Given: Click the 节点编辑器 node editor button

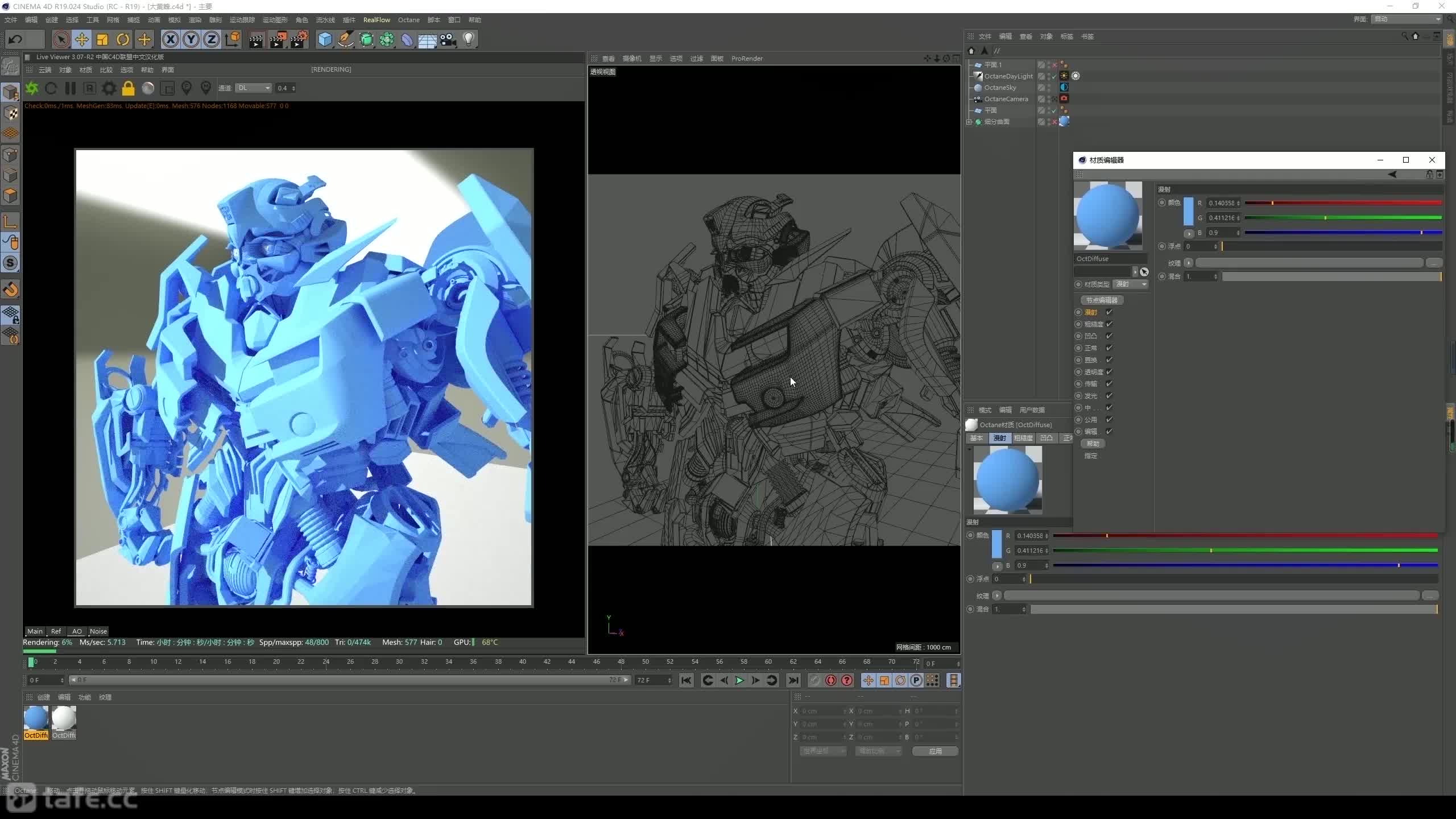Looking at the screenshot, I should point(1102,300).
